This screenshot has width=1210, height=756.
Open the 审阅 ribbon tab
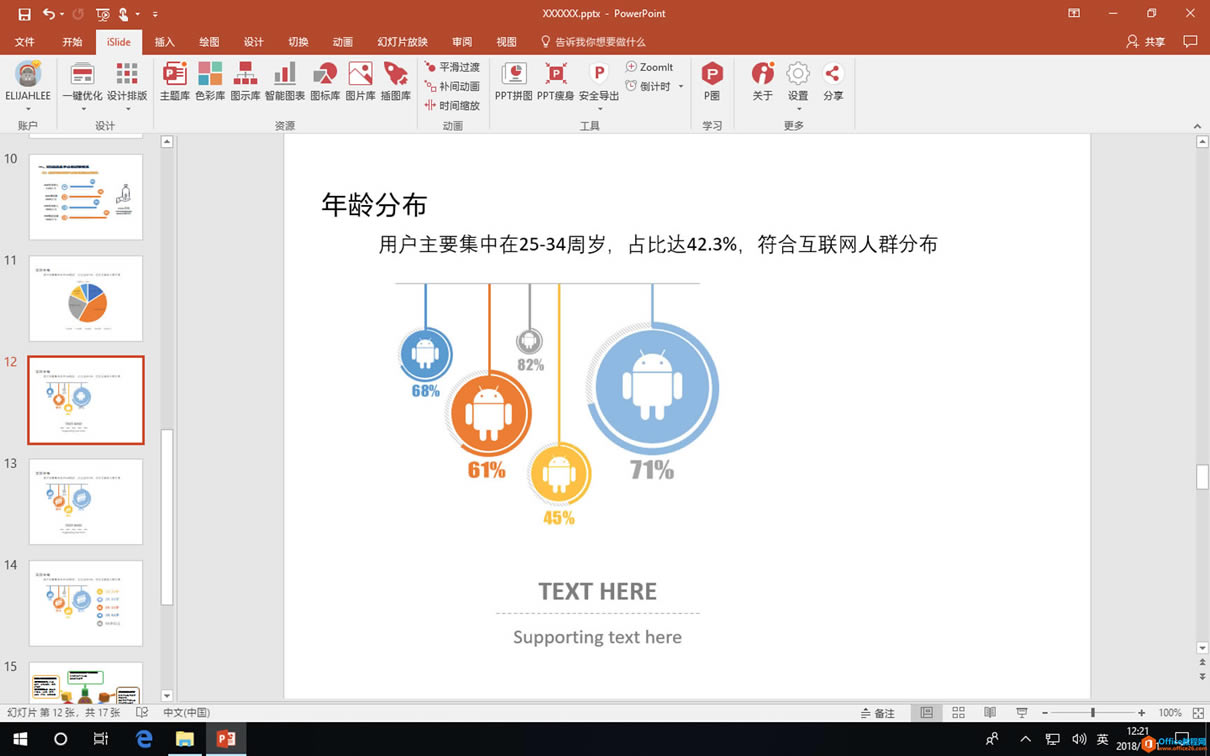click(x=461, y=42)
